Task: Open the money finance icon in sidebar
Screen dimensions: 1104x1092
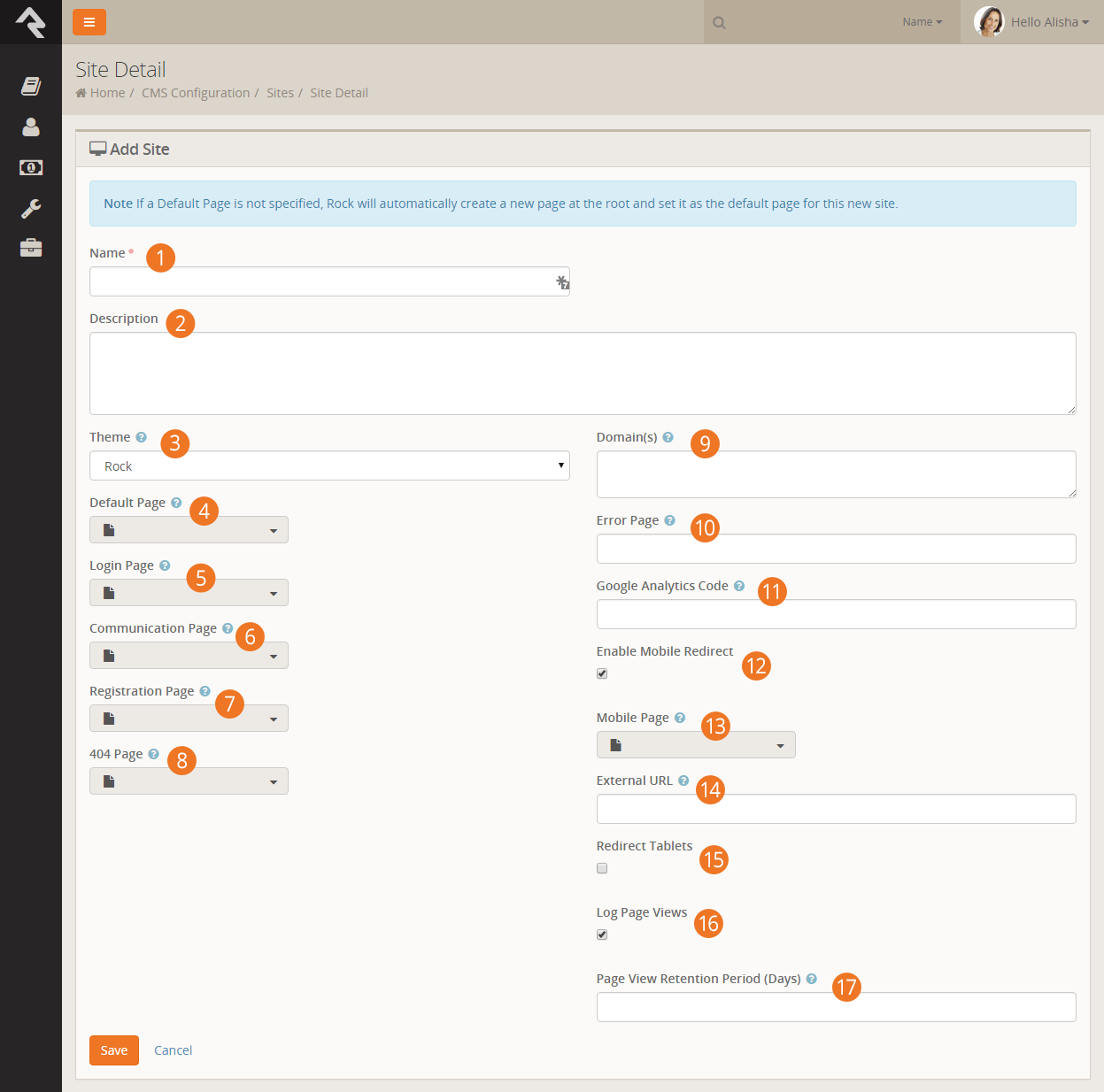Action: [31, 167]
